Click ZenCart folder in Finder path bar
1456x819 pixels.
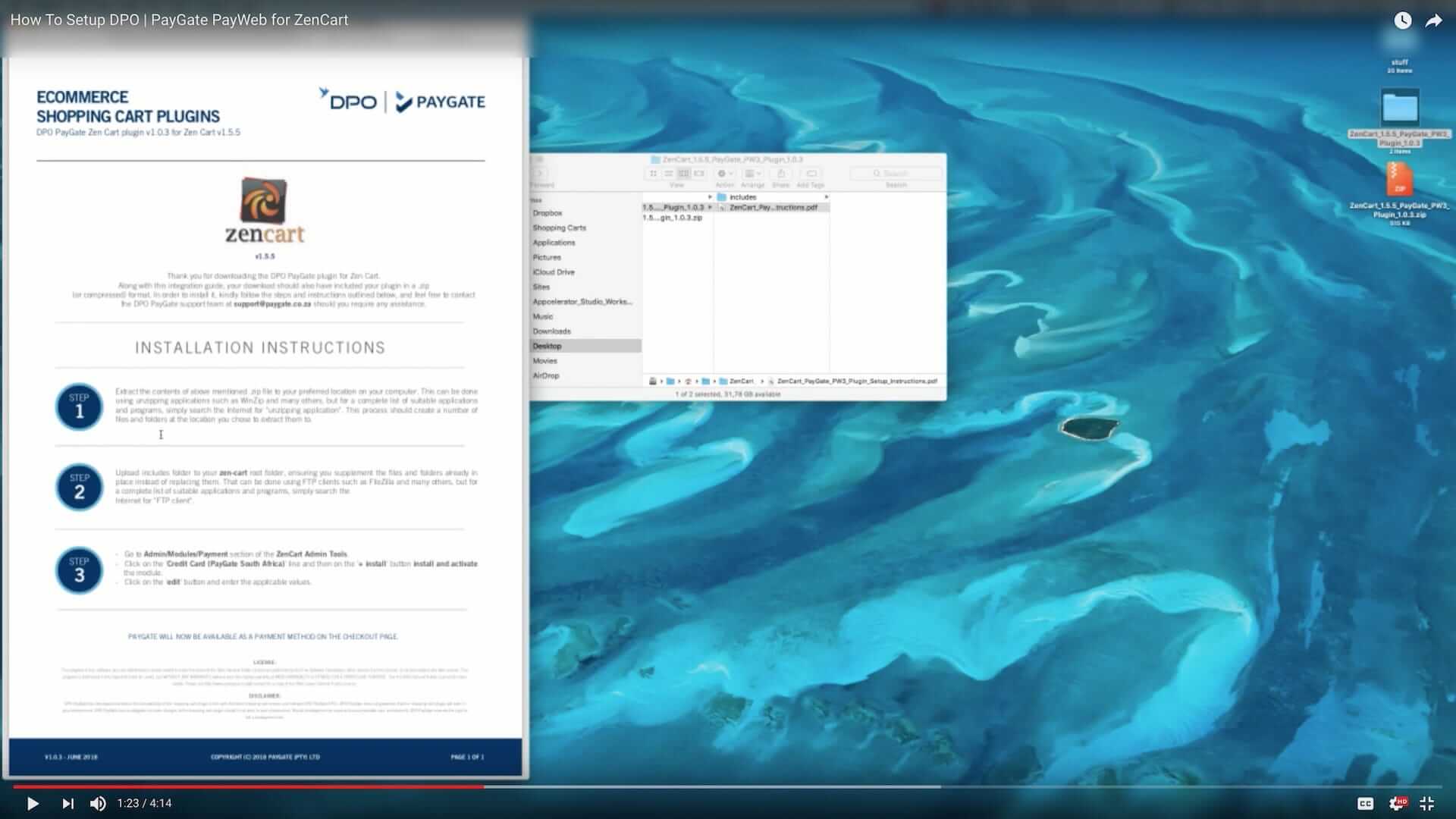coord(736,381)
